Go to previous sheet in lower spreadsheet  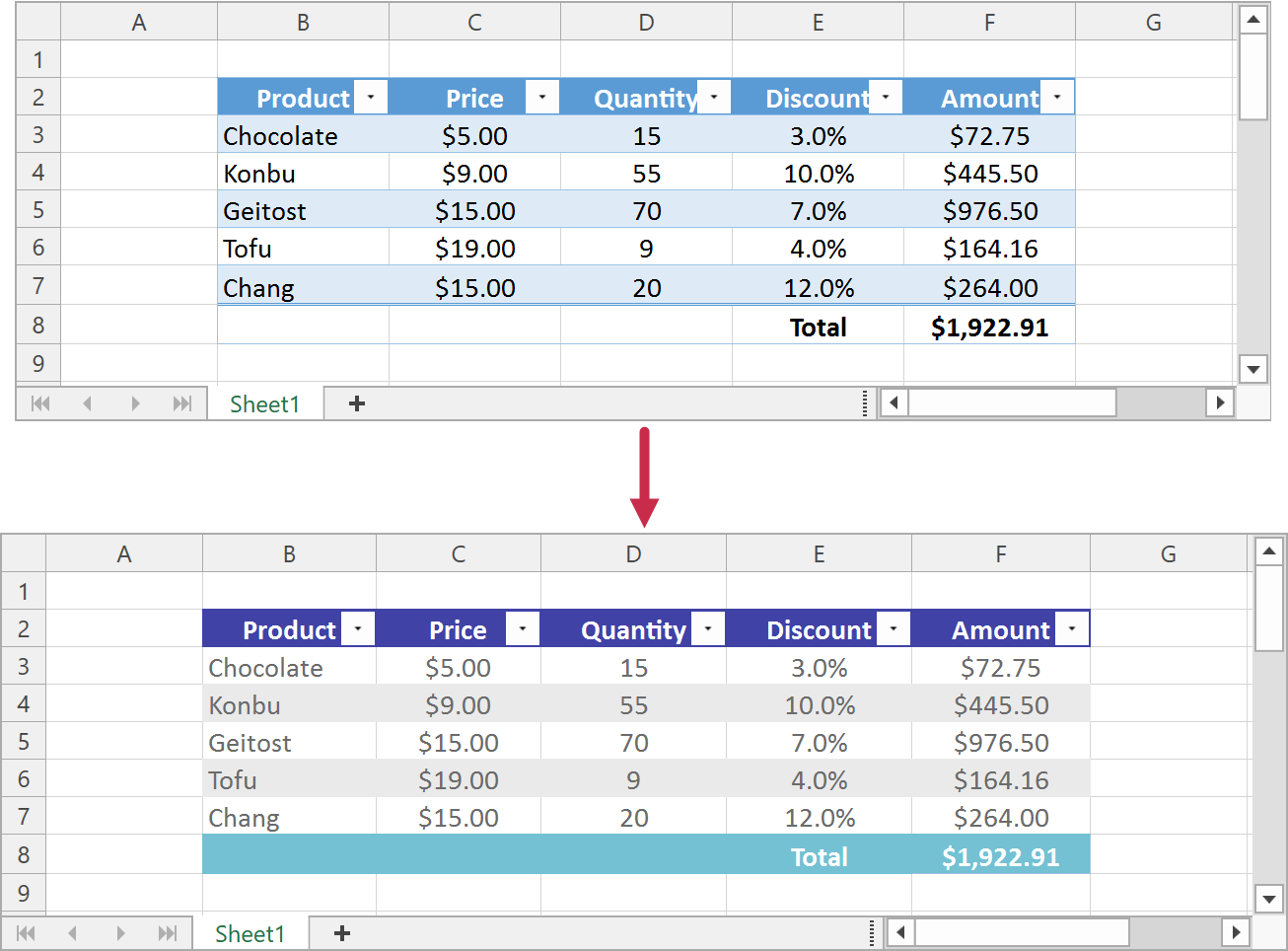[73, 933]
